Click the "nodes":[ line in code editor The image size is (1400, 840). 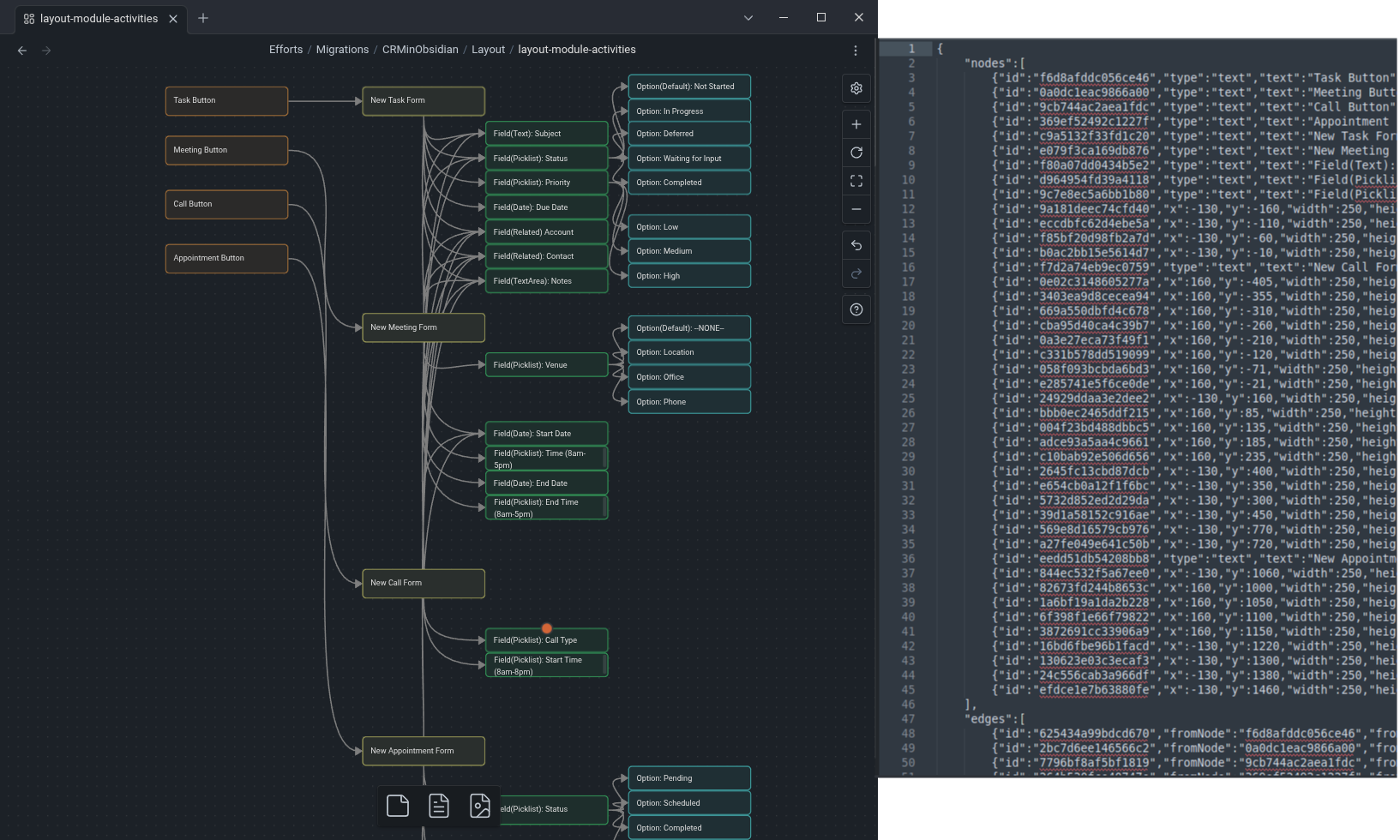[x=995, y=63]
